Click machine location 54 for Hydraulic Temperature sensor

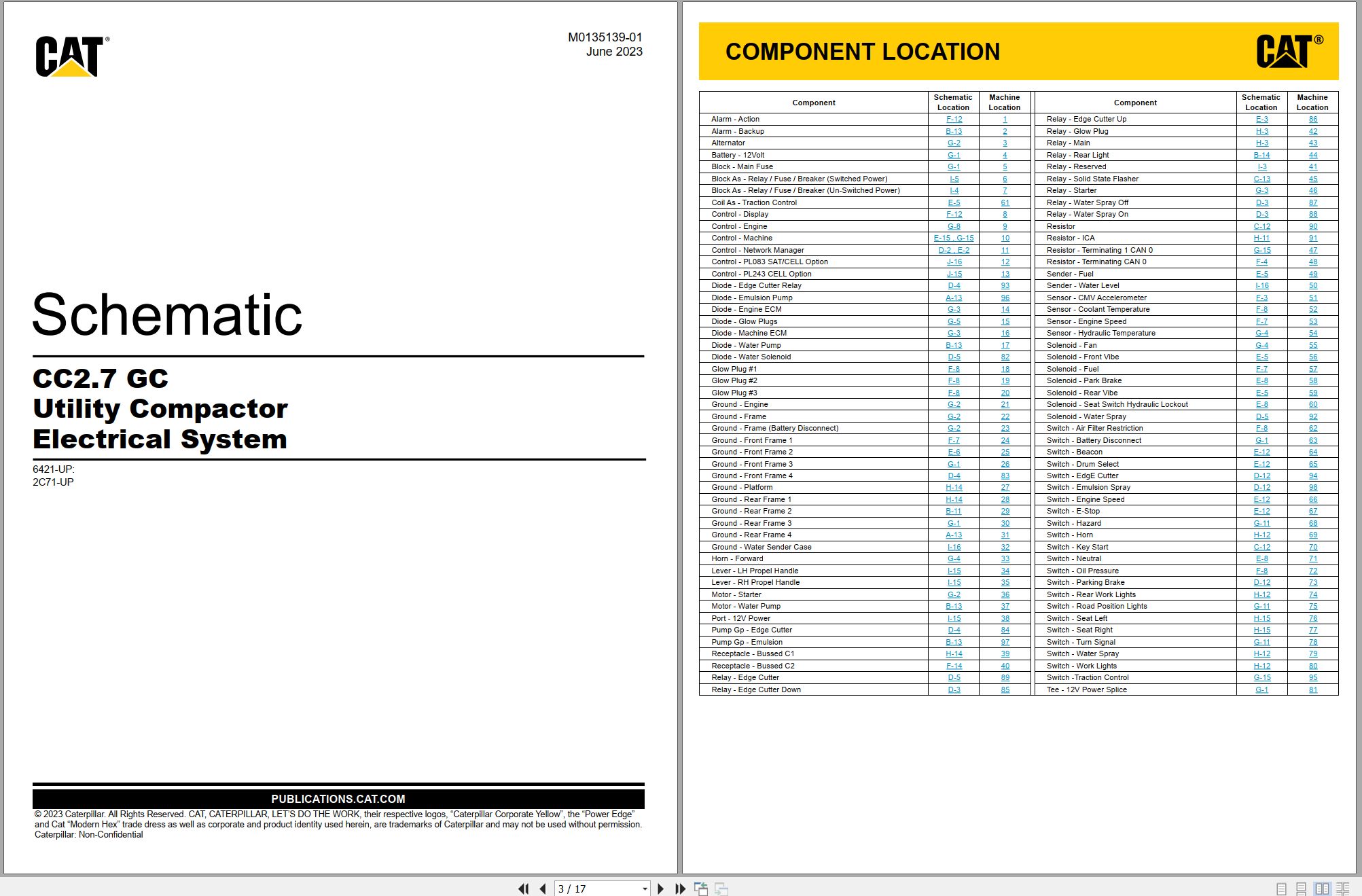(x=1312, y=334)
